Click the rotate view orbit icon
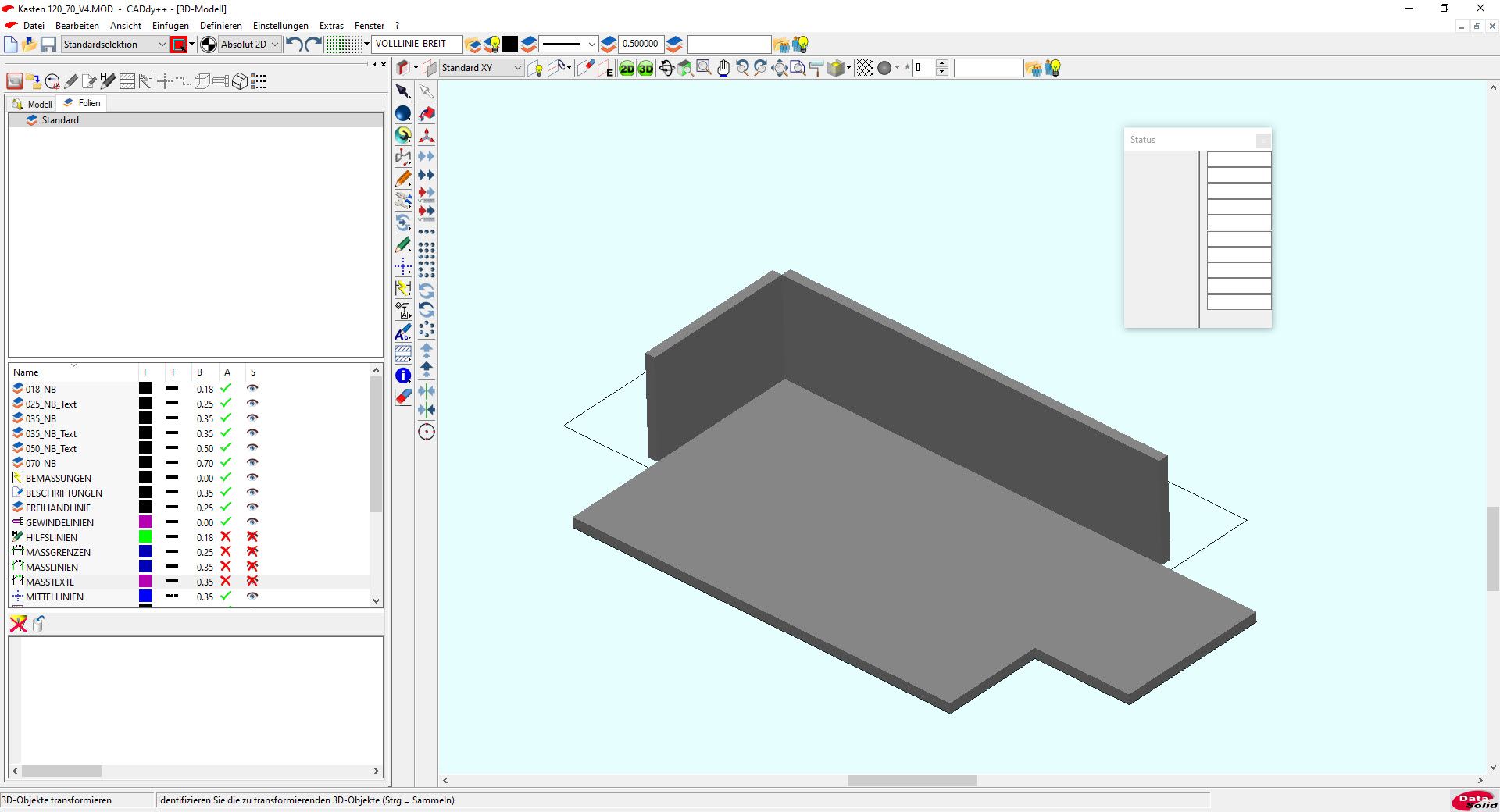This screenshot has width=1500, height=812. (666, 69)
